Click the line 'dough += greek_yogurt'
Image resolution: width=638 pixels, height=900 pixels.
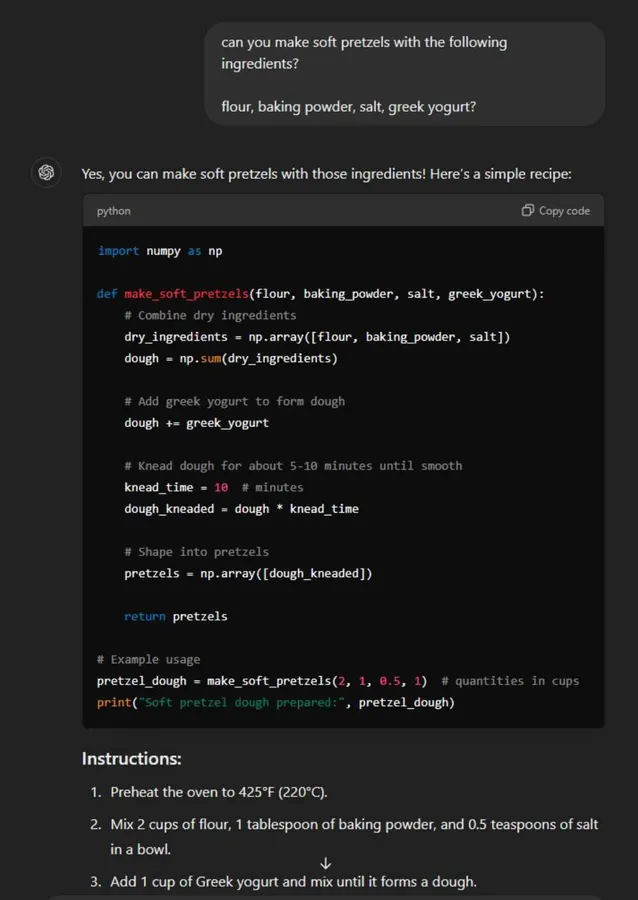point(196,423)
